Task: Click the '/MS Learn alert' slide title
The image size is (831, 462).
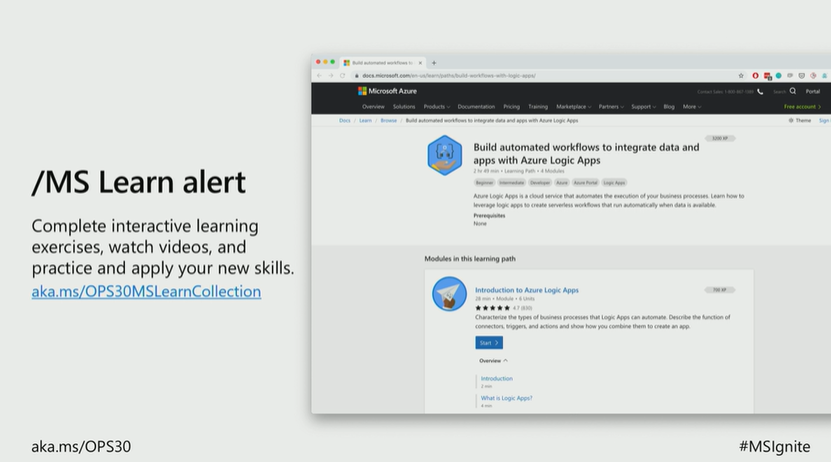Action: (139, 182)
